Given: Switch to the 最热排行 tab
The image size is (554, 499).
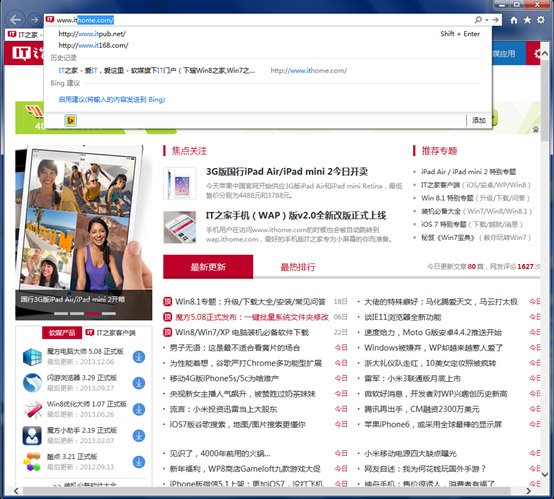Looking at the screenshot, I should (x=298, y=267).
